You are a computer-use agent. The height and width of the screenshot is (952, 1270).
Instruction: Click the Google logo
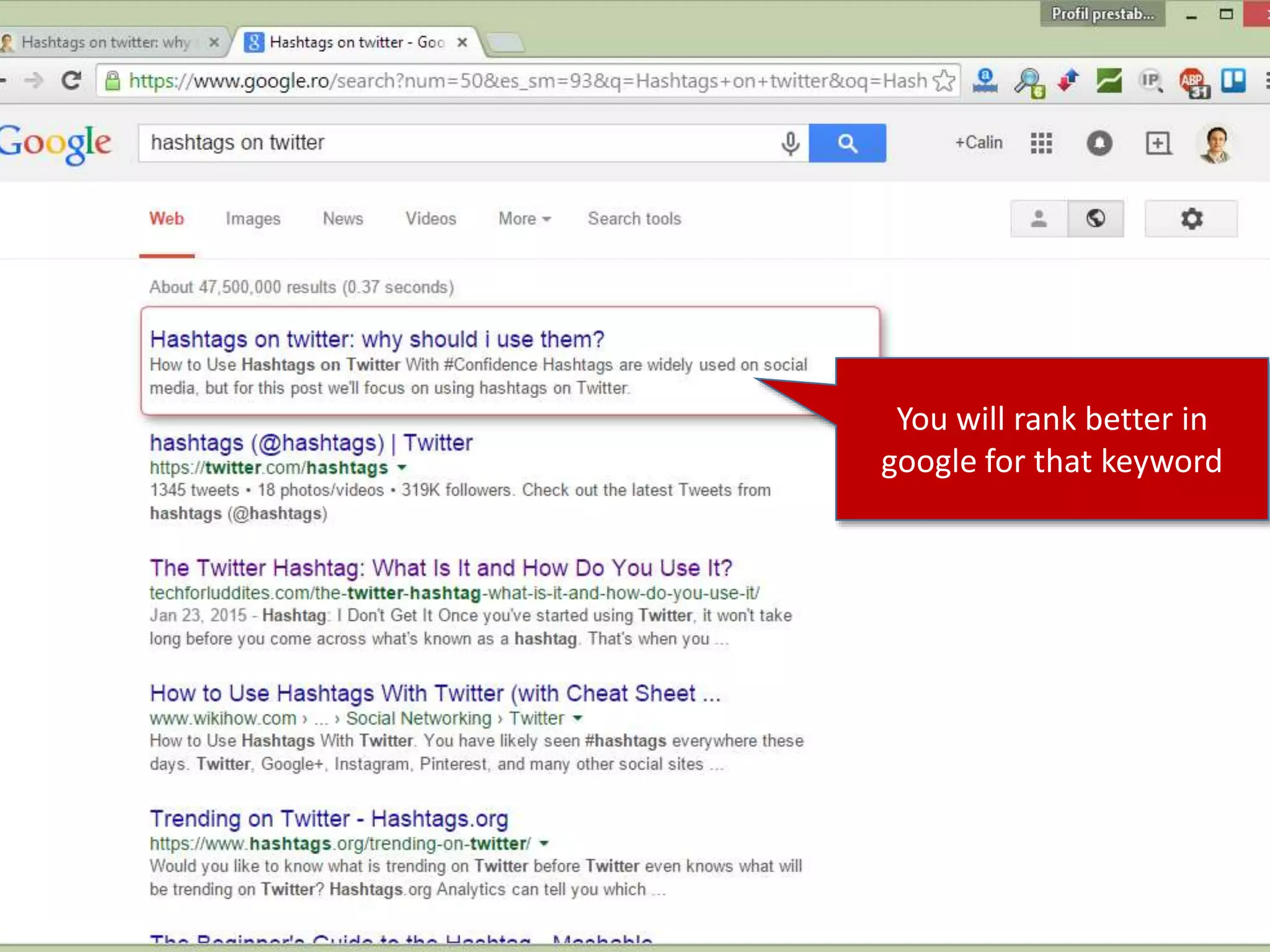tap(55, 144)
